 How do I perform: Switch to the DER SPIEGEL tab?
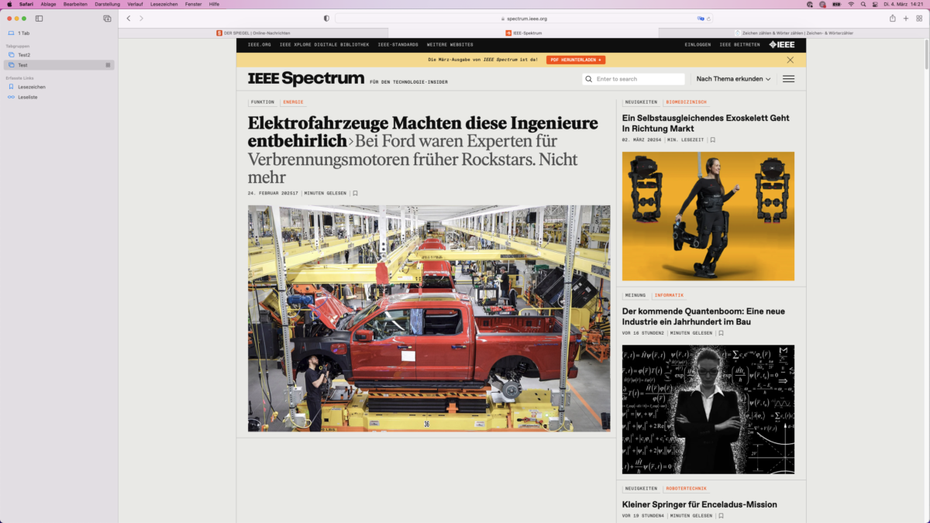(x=253, y=33)
